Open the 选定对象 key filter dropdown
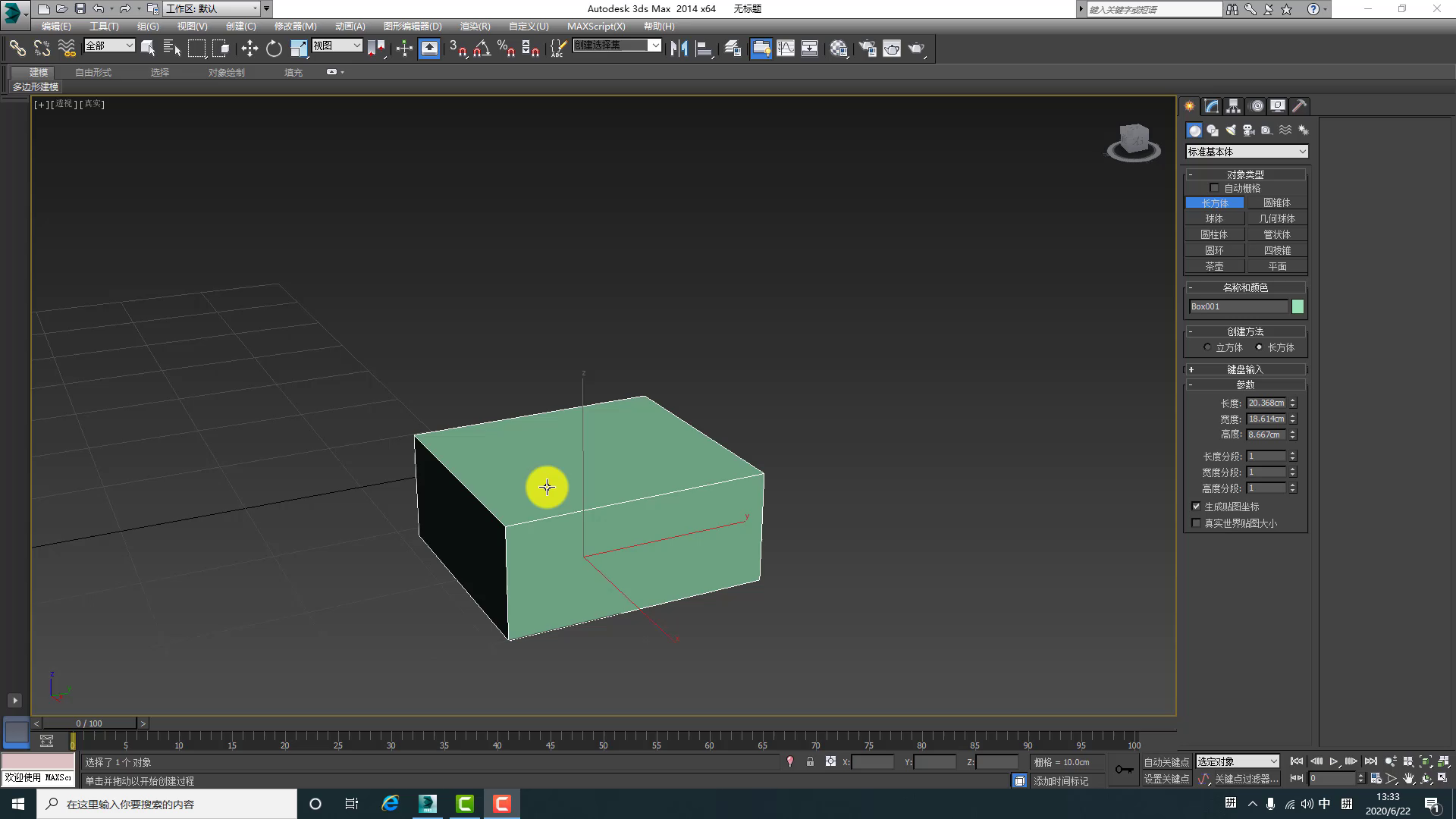The image size is (1456, 819). (1238, 761)
